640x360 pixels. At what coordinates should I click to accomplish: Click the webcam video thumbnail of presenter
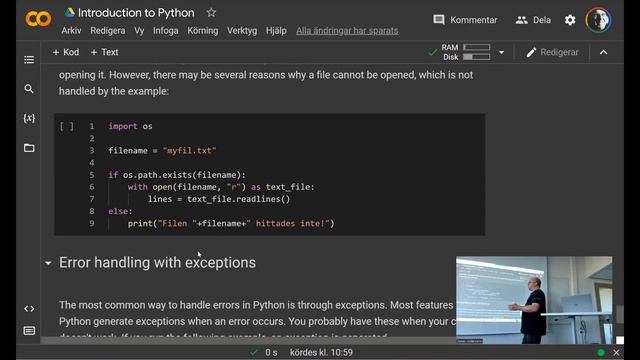click(x=534, y=300)
